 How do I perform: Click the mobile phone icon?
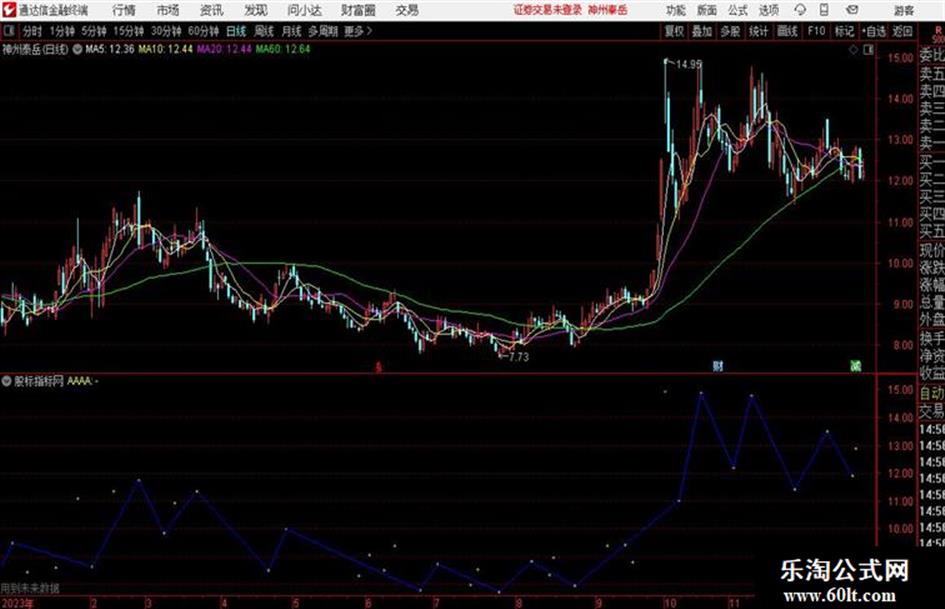pos(824,10)
